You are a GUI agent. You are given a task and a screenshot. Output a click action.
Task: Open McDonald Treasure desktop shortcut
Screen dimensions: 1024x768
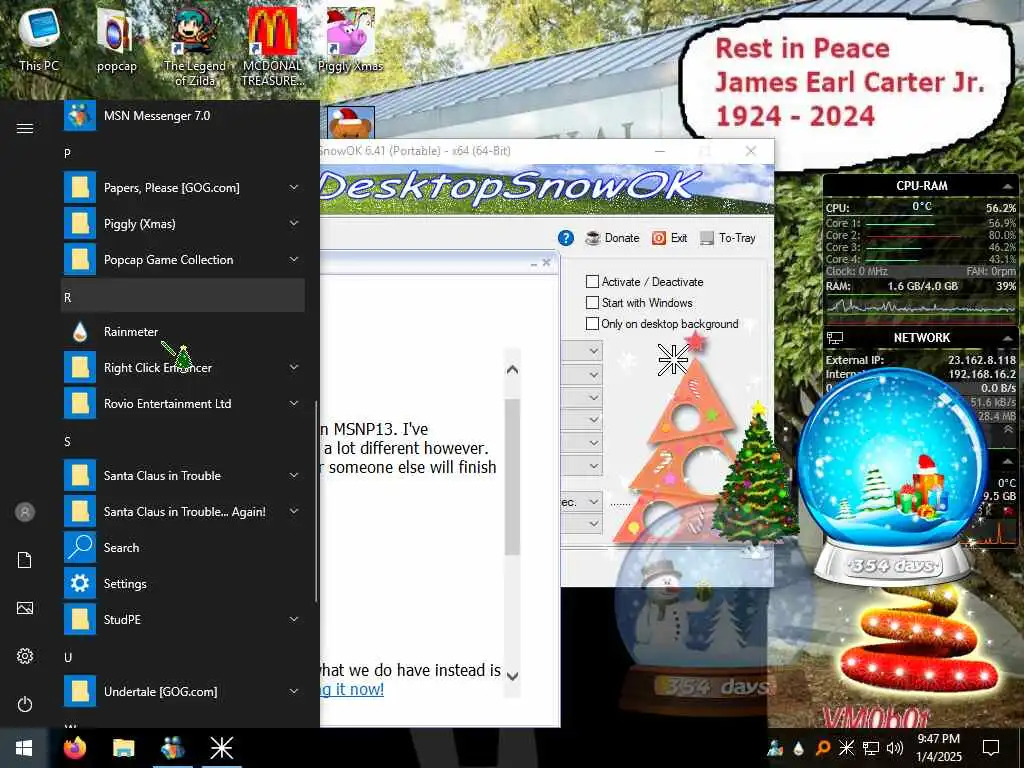(272, 46)
